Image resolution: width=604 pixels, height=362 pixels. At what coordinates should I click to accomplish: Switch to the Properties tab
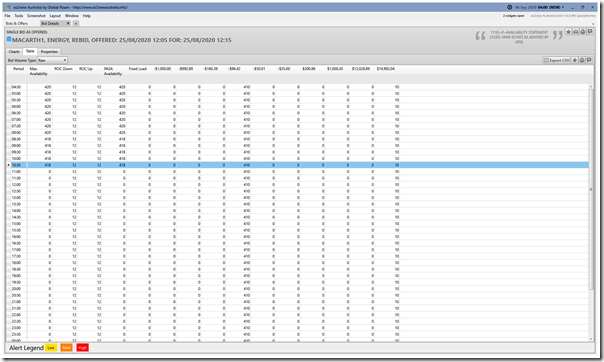point(49,52)
